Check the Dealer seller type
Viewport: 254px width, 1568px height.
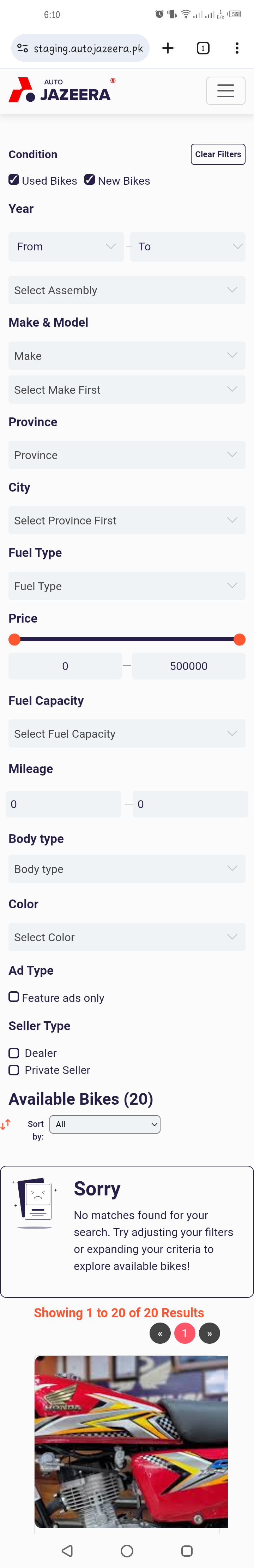13,1053
